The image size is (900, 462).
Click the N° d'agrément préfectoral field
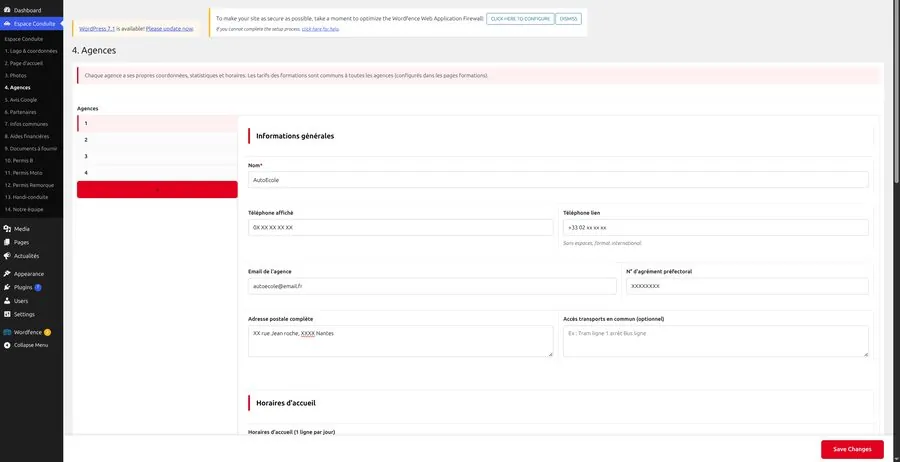pyautogui.click(x=747, y=286)
